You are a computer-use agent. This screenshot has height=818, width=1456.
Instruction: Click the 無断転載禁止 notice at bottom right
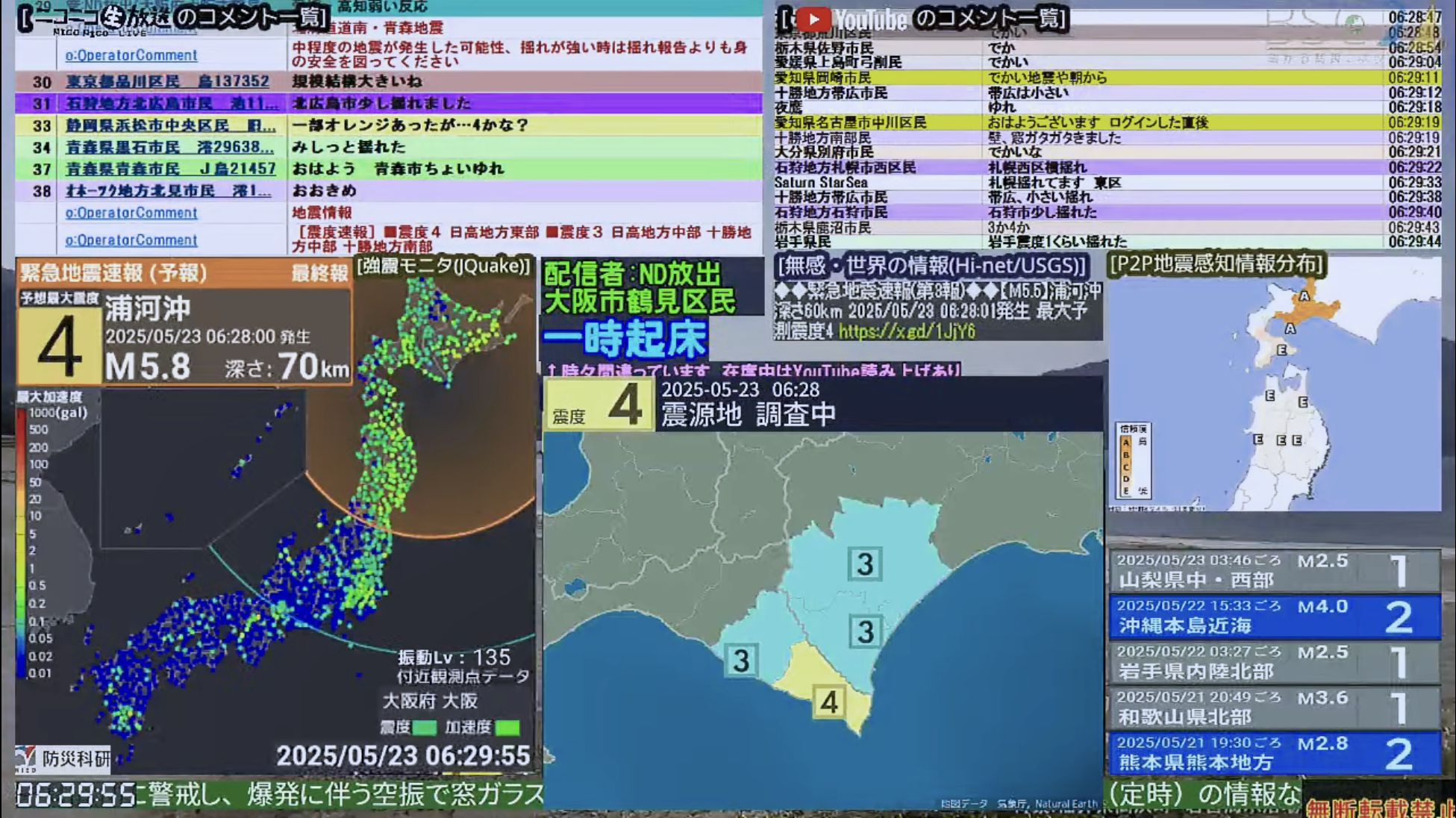[1379, 807]
